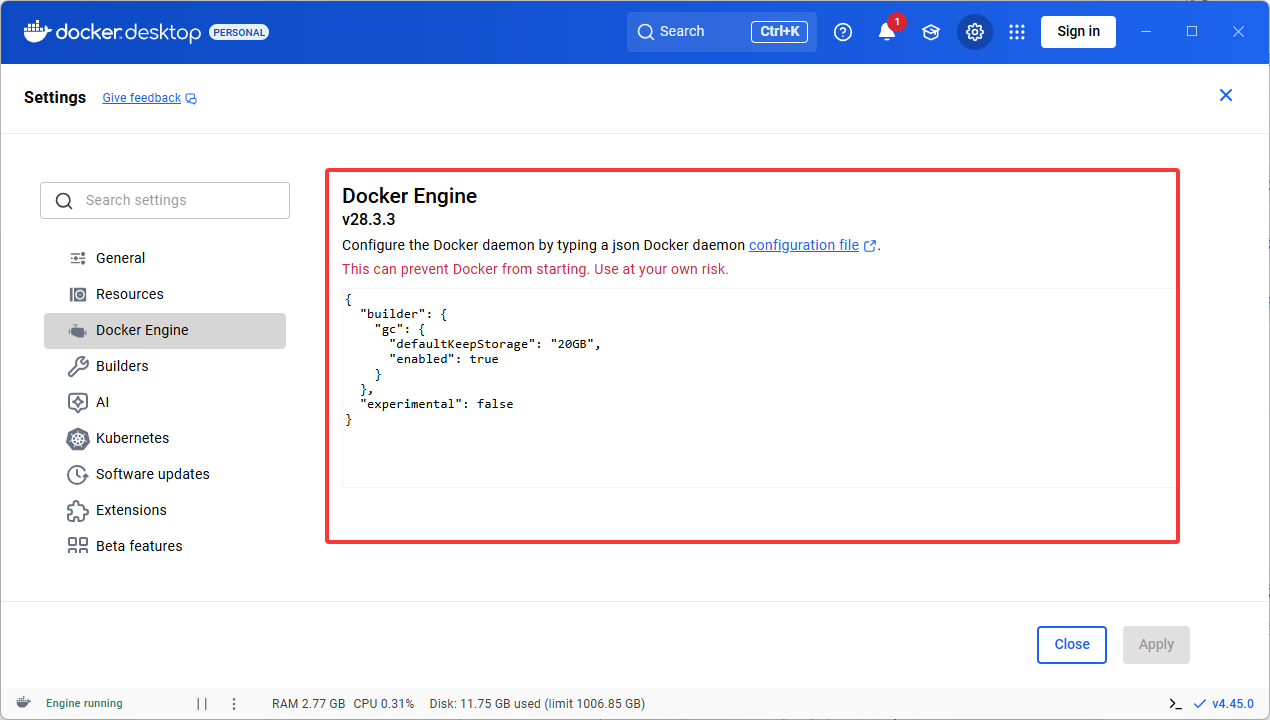Screen dimensions: 1270x720
Task: Select Docker Engine settings section
Action: [x=165, y=330]
